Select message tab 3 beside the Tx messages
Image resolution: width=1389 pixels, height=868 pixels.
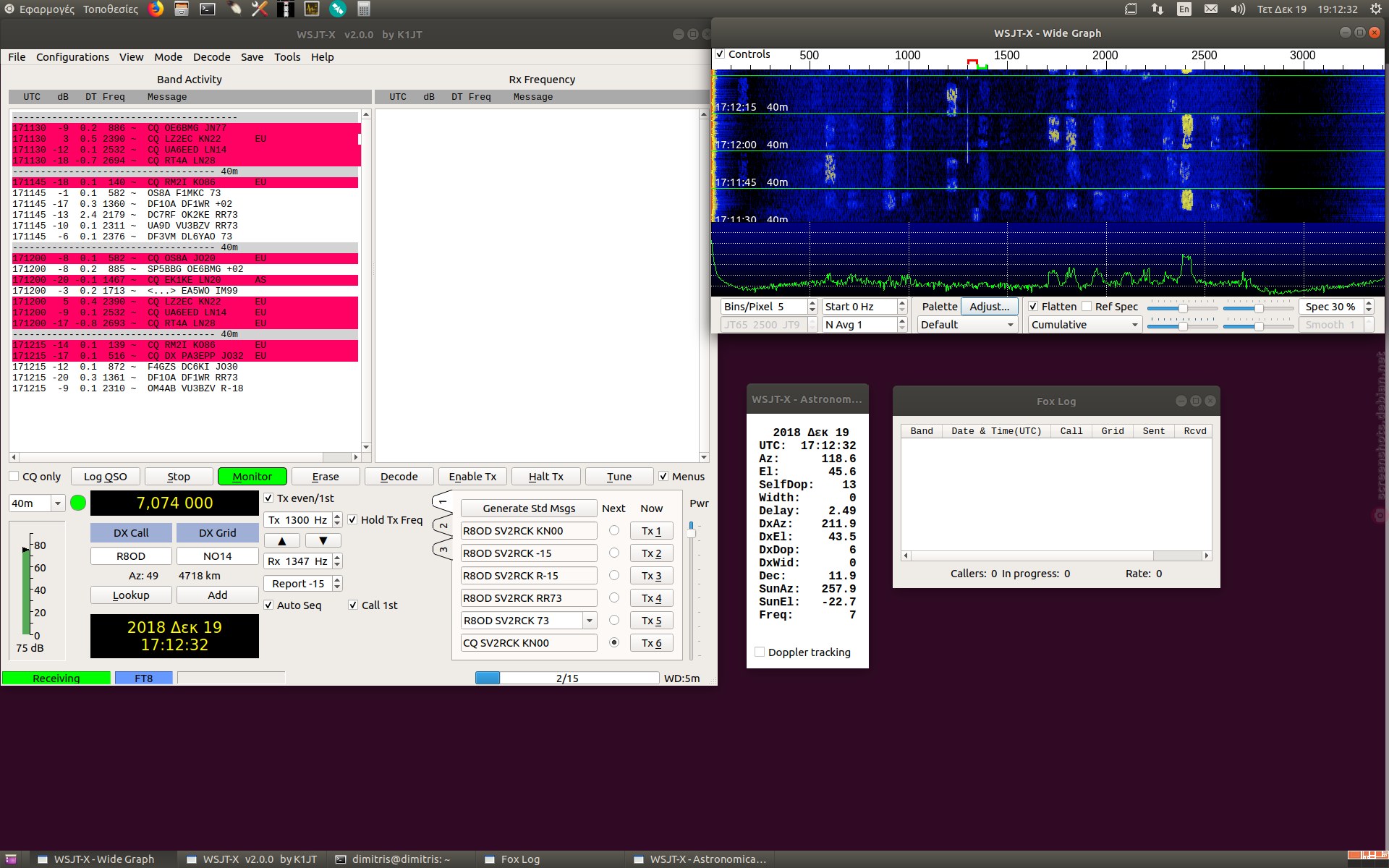pos(443,550)
